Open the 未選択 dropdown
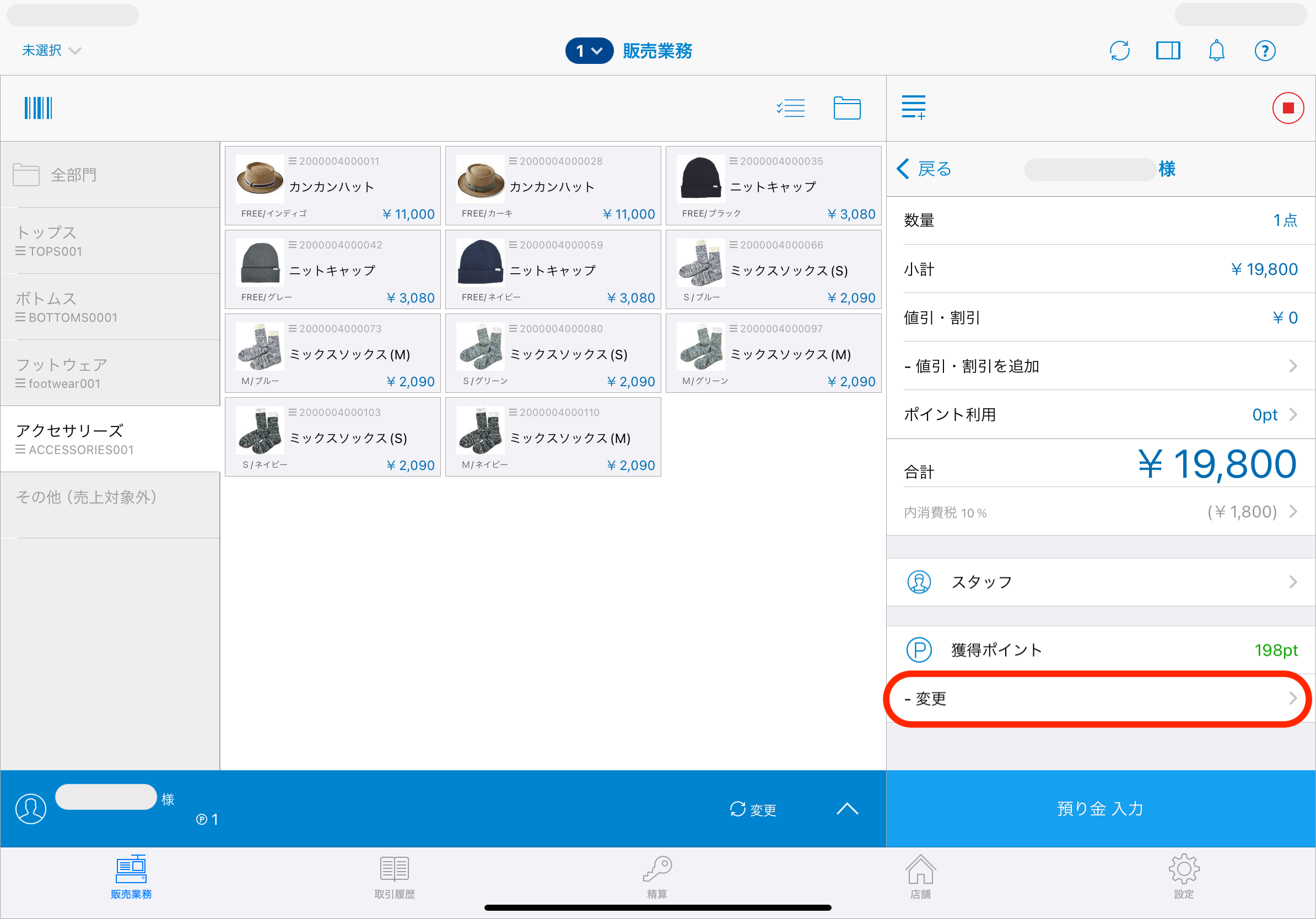 [x=51, y=51]
